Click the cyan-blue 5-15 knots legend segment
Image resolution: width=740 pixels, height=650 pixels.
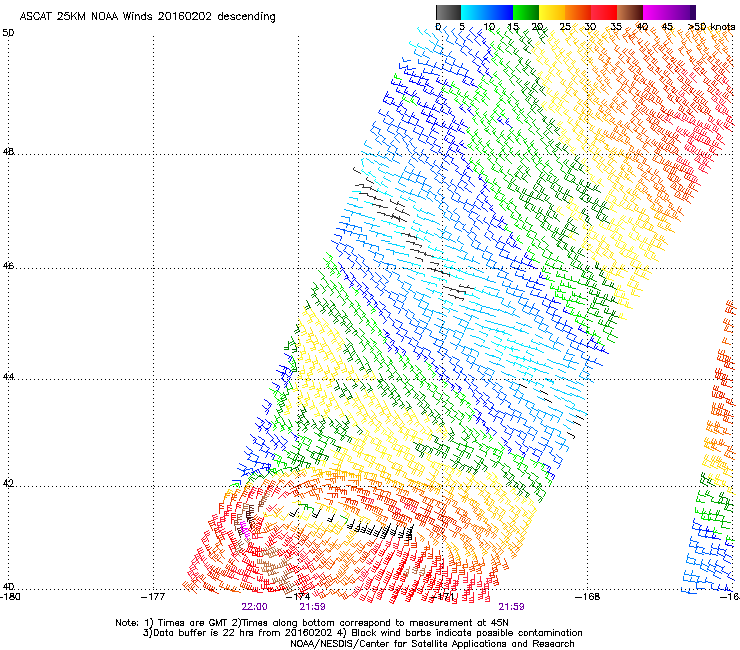487,12
